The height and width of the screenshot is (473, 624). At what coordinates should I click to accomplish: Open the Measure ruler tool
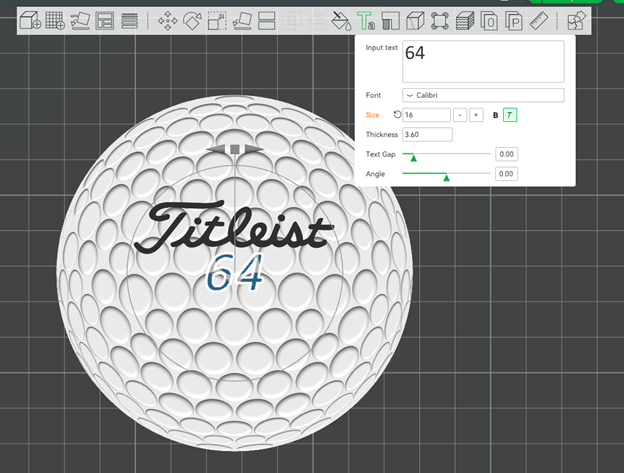tap(539, 21)
